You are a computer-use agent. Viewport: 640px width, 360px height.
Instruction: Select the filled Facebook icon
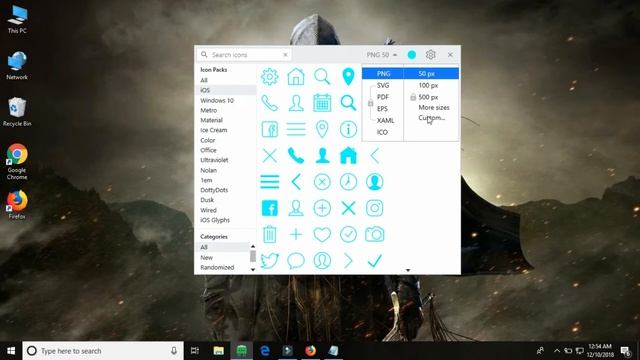coord(269,208)
